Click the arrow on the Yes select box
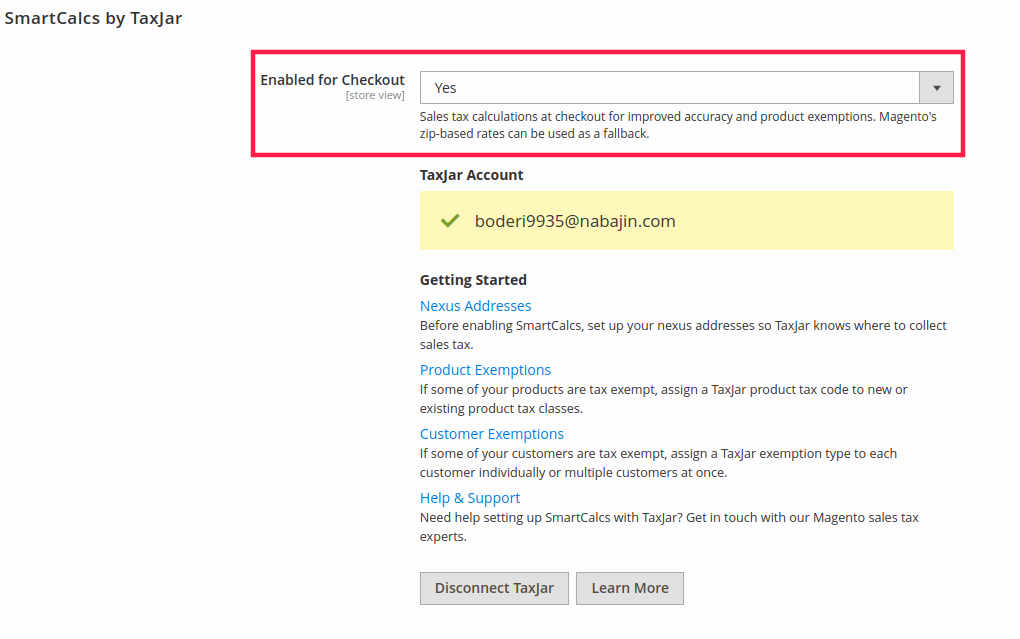This screenshot has width=1020, height=639. point(936,88)
